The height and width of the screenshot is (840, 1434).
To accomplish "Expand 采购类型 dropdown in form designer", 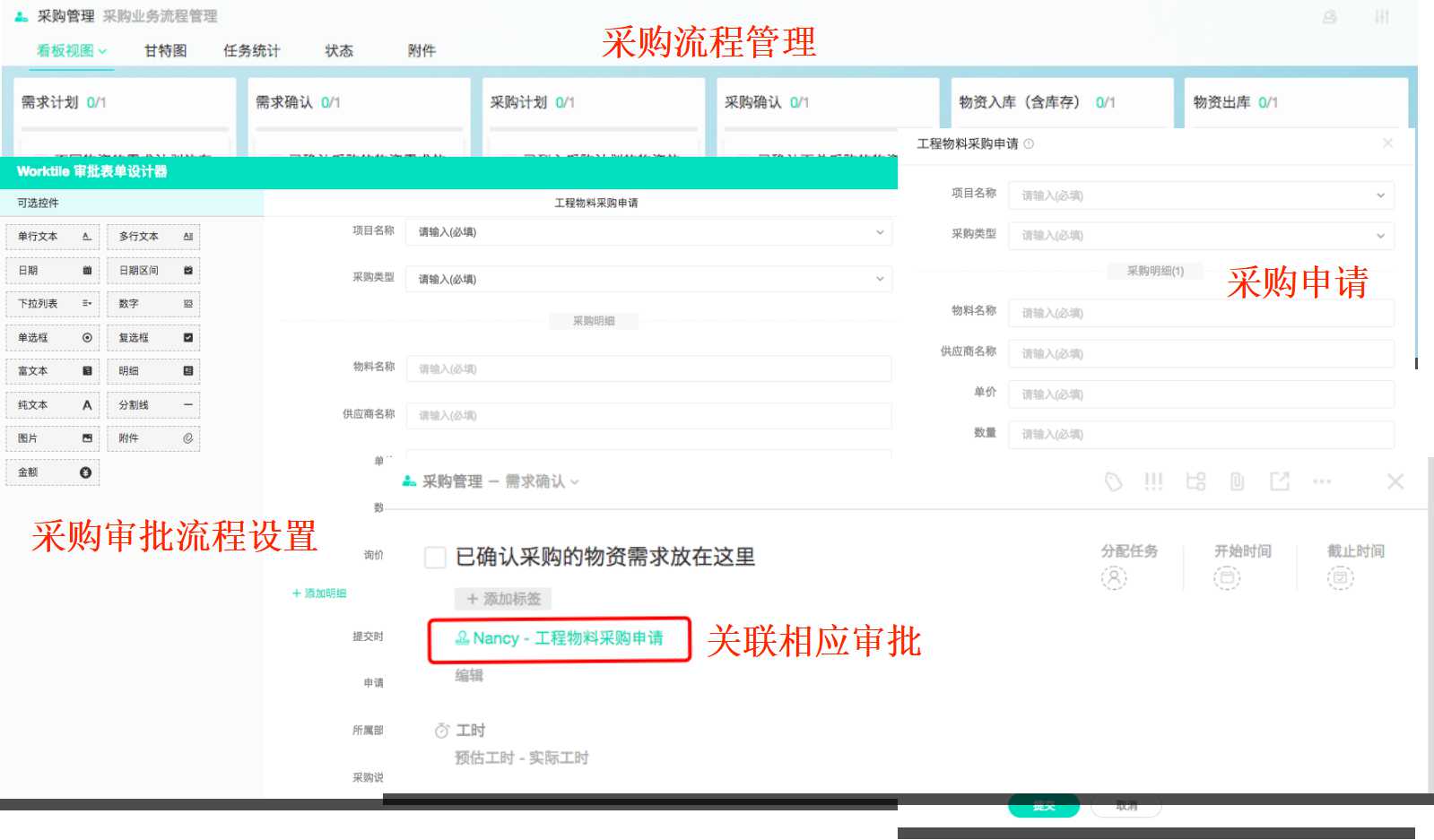I will coord(880,279).
